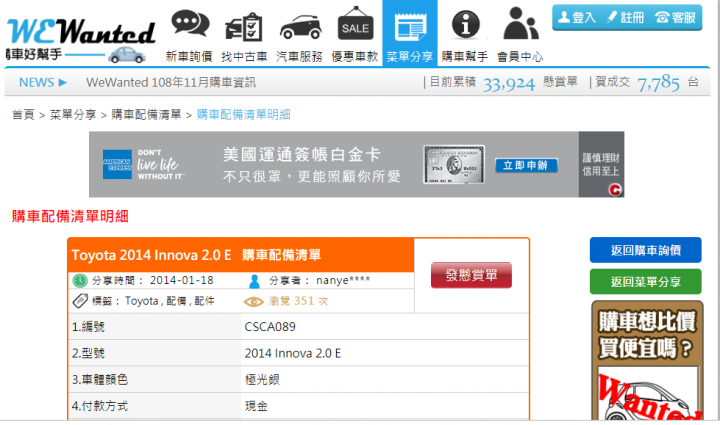Click the 發懸賞單 red button
Image resolution: width=720 pixels, height=425 pixels.
[471, 275]
